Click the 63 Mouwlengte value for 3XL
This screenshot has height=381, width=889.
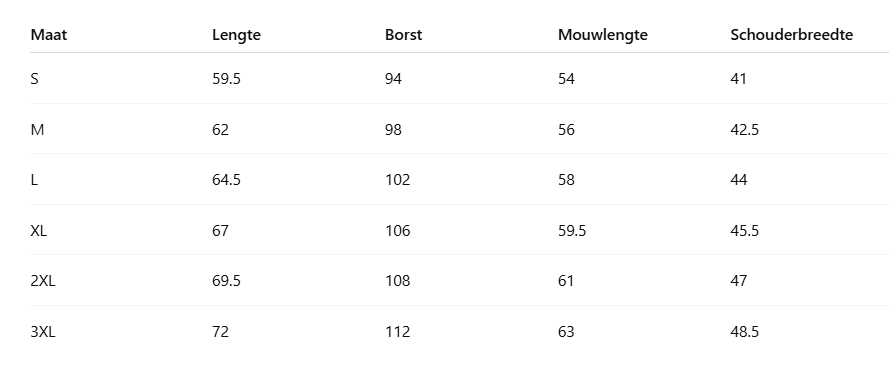pyautogui.click(x=566, y=332)
